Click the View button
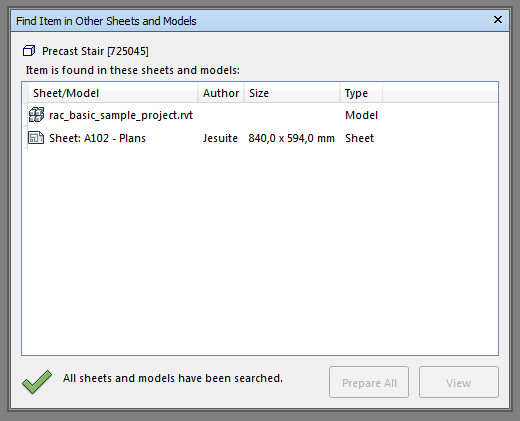This screenshot has width=520, height=421. (x=459, y=382)
